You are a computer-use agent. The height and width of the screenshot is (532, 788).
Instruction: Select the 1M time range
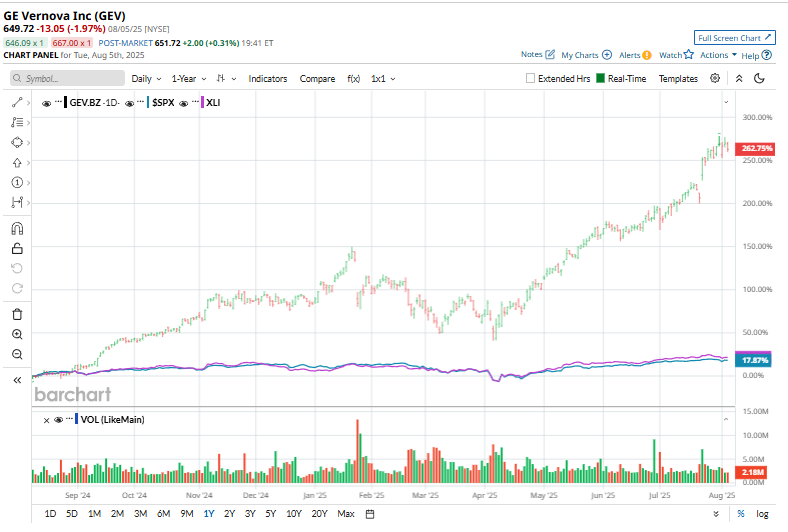click(94, 514)
